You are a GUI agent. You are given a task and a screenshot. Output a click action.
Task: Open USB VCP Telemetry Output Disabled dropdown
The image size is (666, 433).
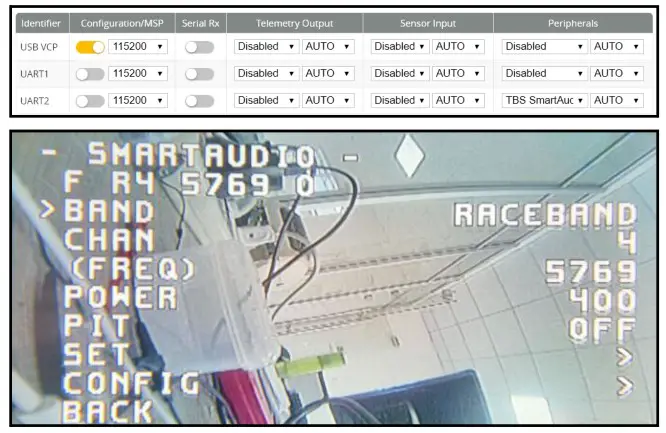(266, 46)
